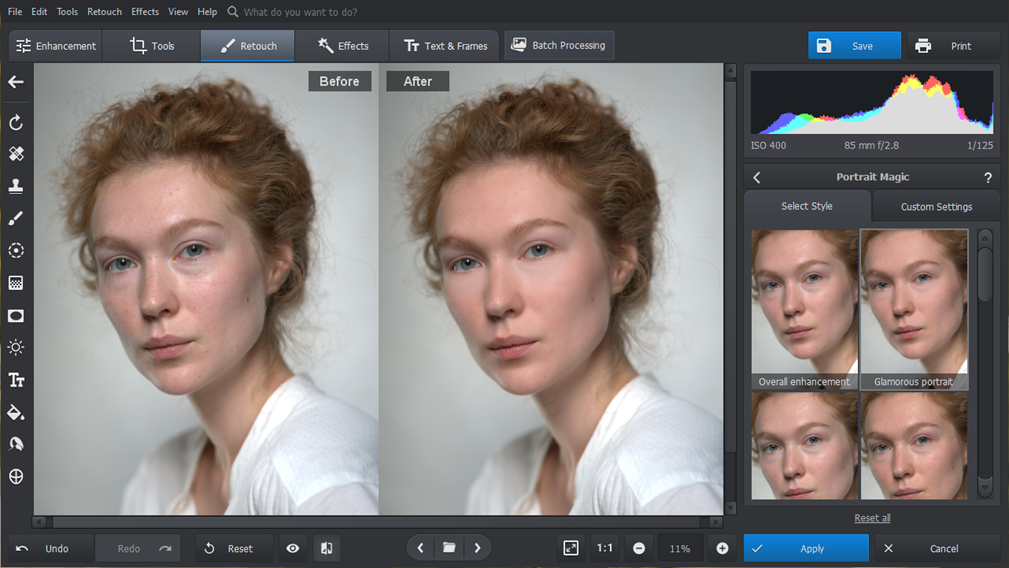The height and width of the screenshot is (568, 1009).
Task: Choose the paint brush tool in sidebar
Action: pyautogui.click(x=16, y=218)
